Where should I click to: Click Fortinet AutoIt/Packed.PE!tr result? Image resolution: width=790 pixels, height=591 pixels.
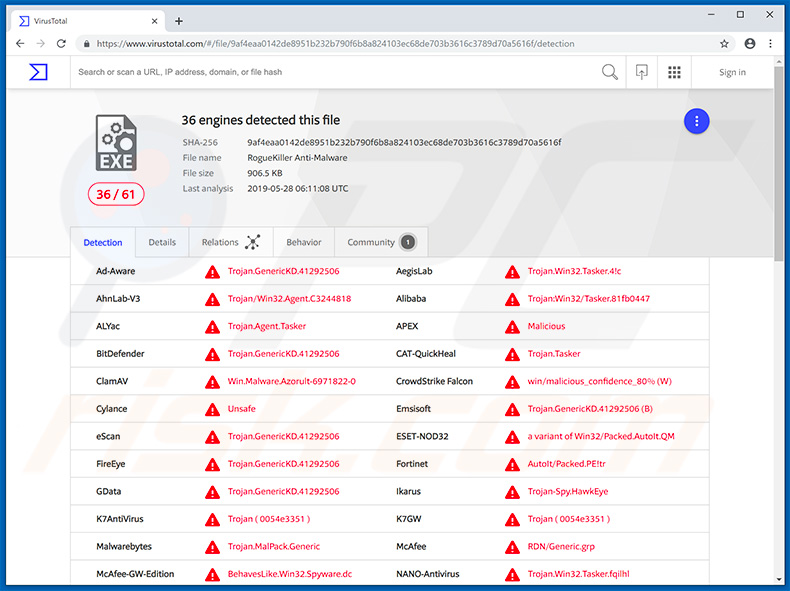click(566, 464)
